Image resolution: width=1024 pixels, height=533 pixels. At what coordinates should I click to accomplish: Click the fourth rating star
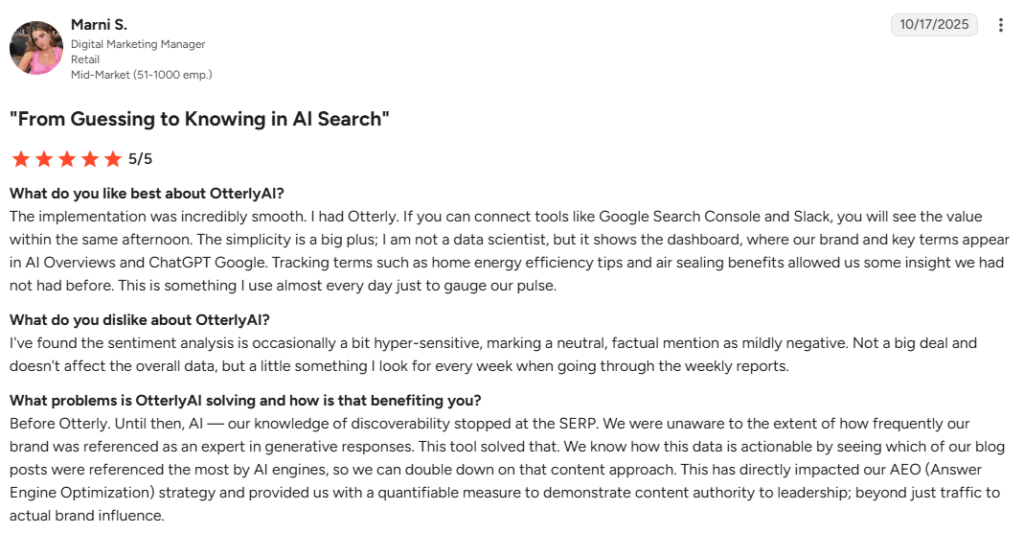[90, 159]
